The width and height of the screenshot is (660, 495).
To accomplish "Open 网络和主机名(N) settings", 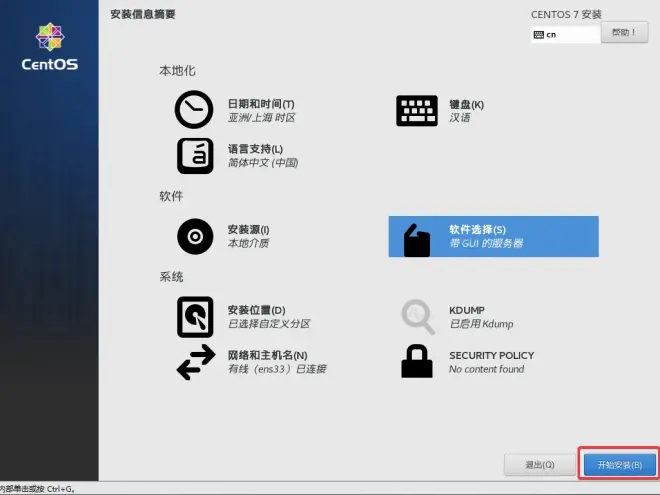I will (267, 355).
